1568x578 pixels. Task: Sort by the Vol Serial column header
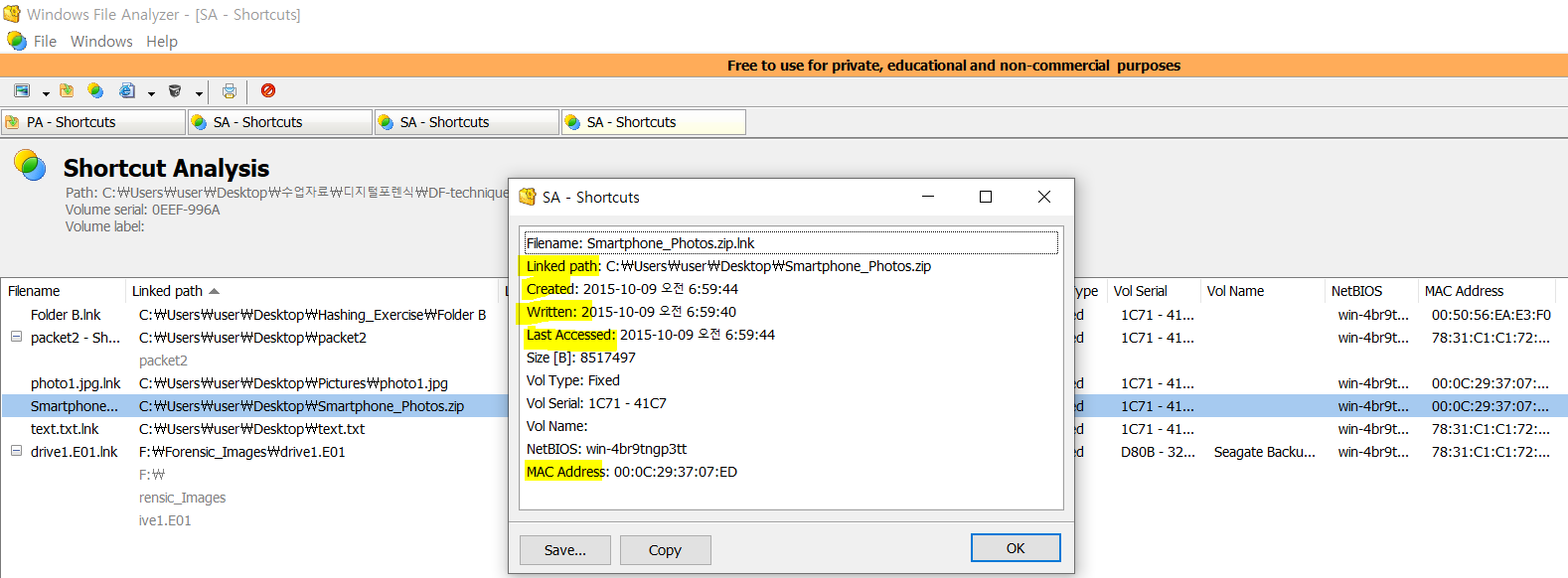1153,291
